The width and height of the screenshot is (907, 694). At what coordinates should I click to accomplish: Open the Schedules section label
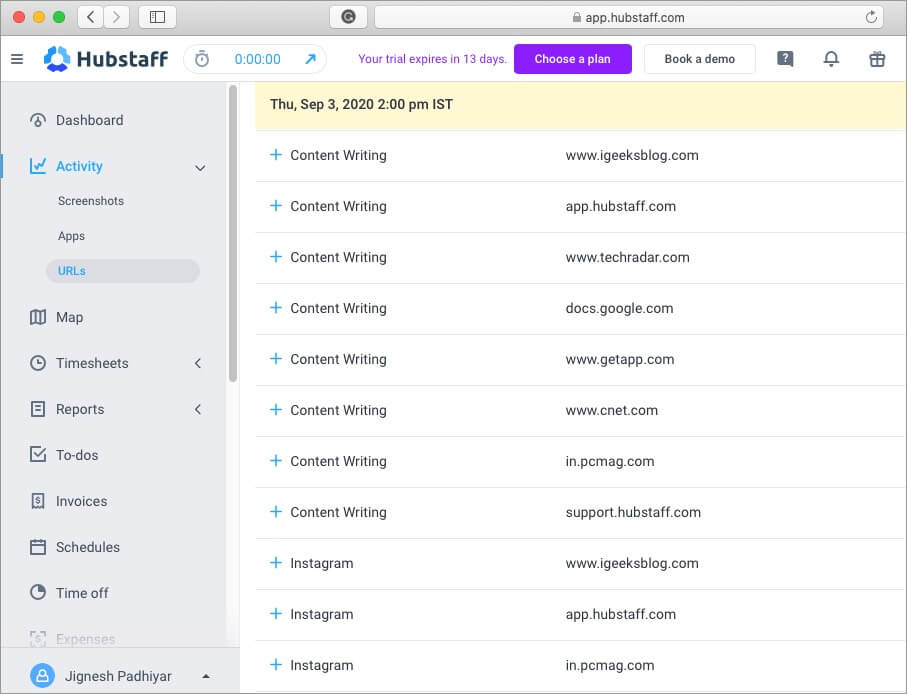click(88, 547)
